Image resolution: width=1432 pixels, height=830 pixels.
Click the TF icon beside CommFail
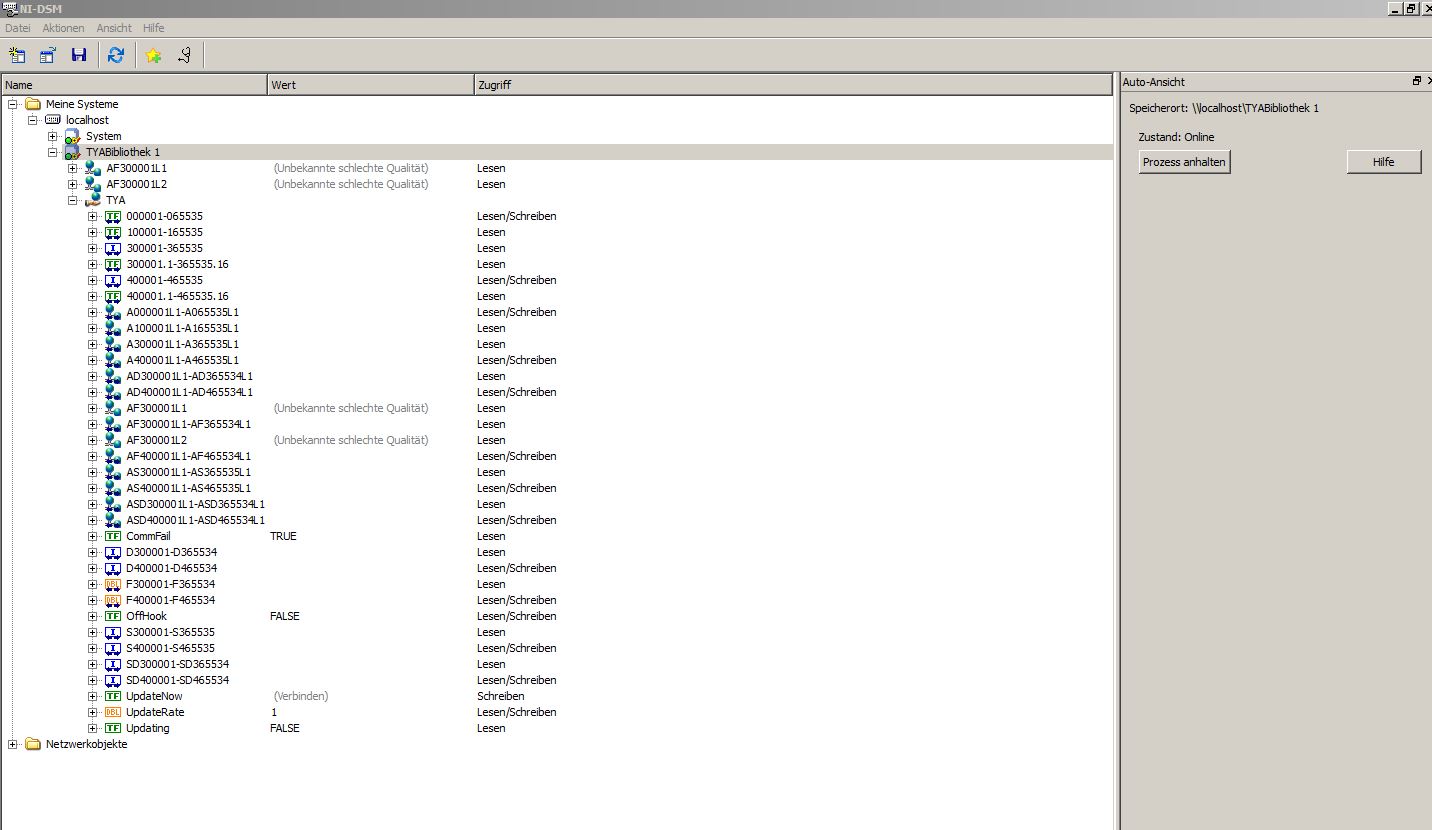(x=113, y=536)
